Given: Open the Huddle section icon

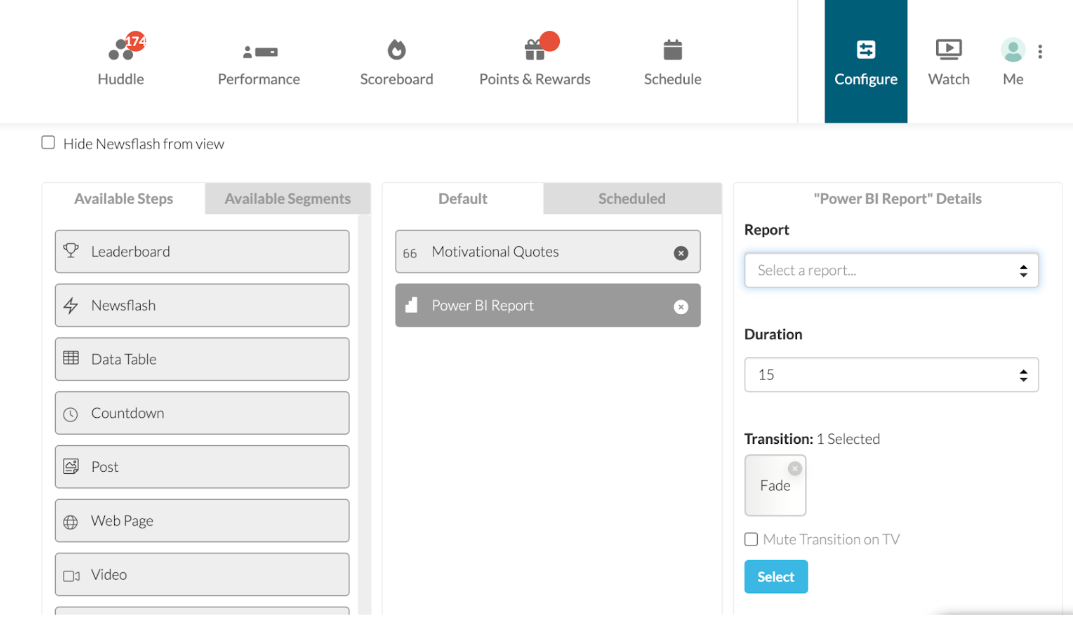Looking at the screenshot, I should [x=120, y=50].
